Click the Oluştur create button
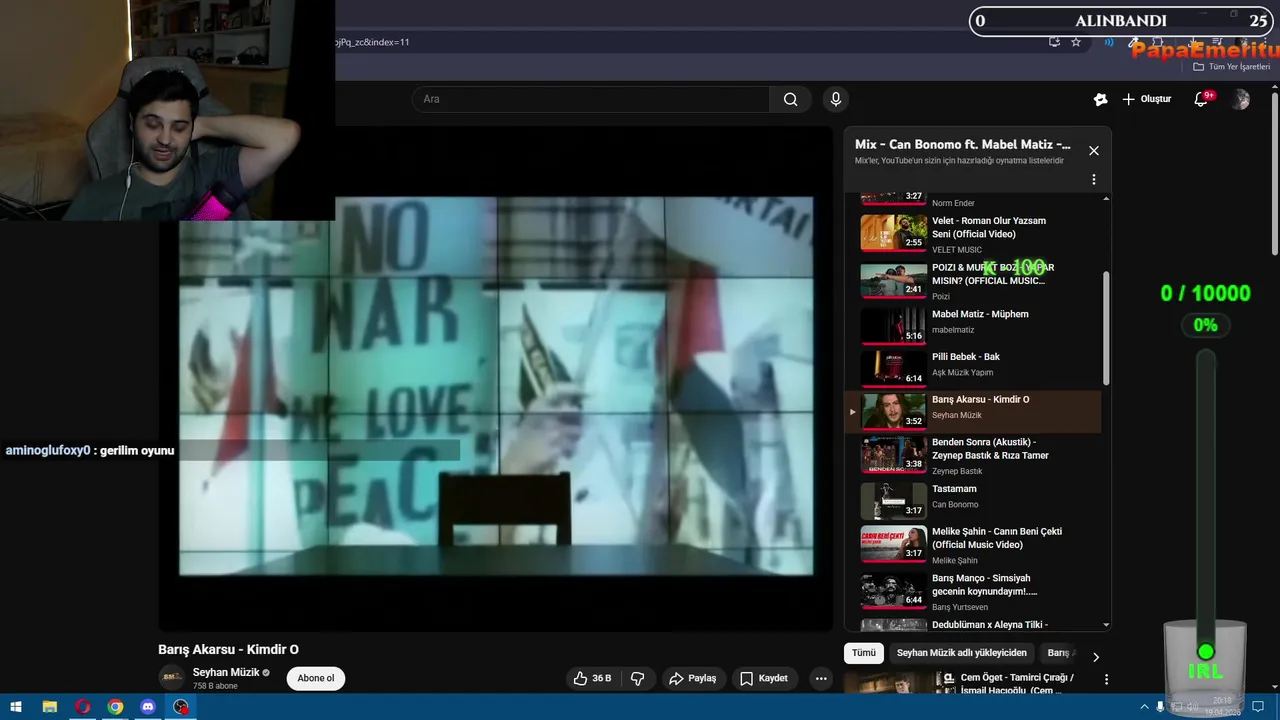Viewport: 1280px width, 720px height. click(x=1146, y=99)
